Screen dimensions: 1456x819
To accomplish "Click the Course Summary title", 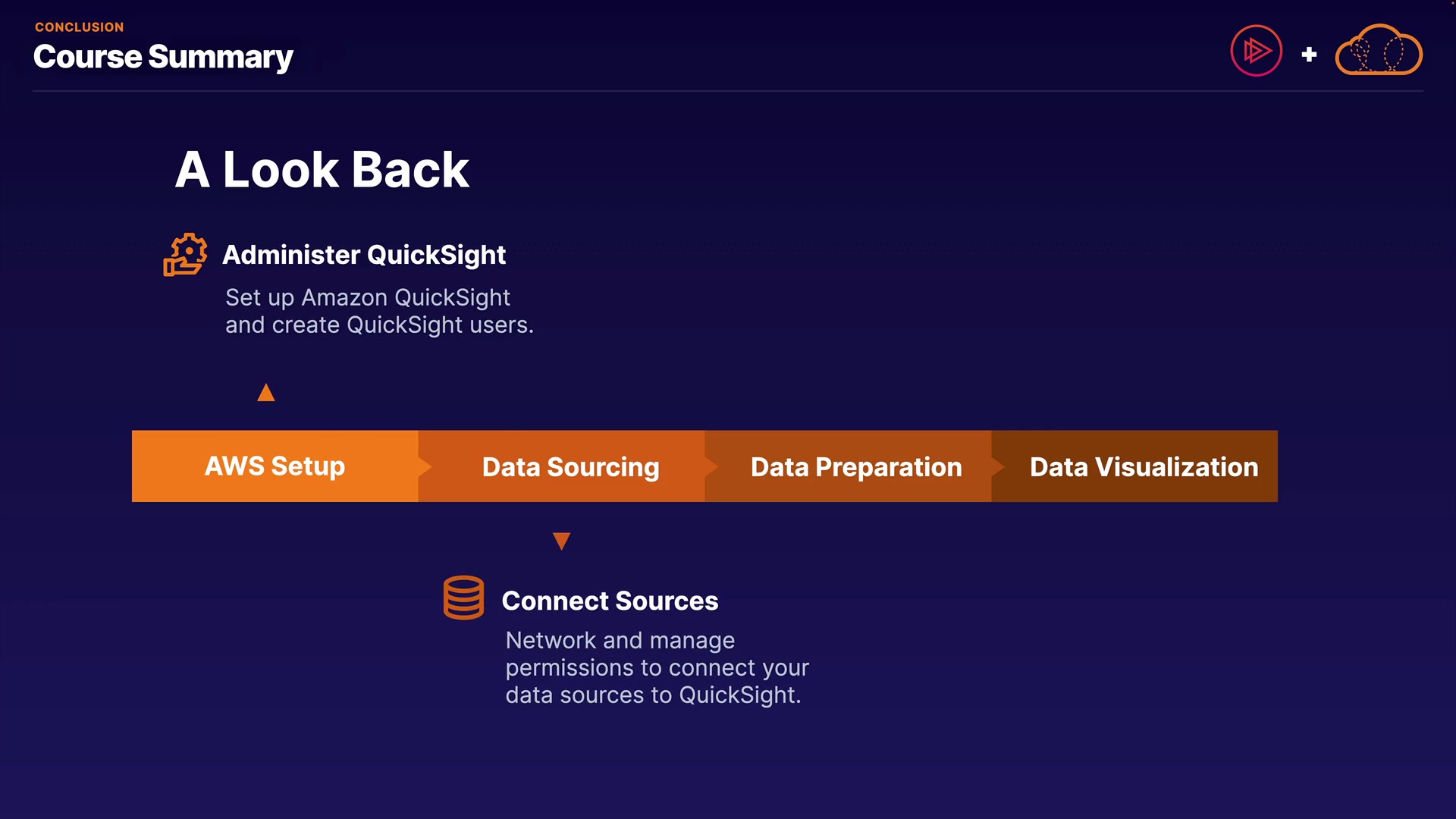I will coord(163,58).
